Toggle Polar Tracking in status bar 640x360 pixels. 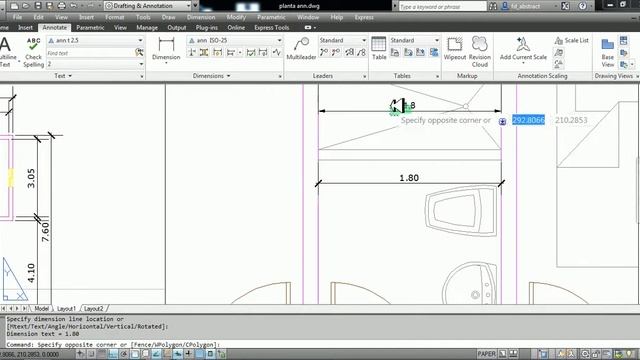pyautogui.click(x=124, y=354)
